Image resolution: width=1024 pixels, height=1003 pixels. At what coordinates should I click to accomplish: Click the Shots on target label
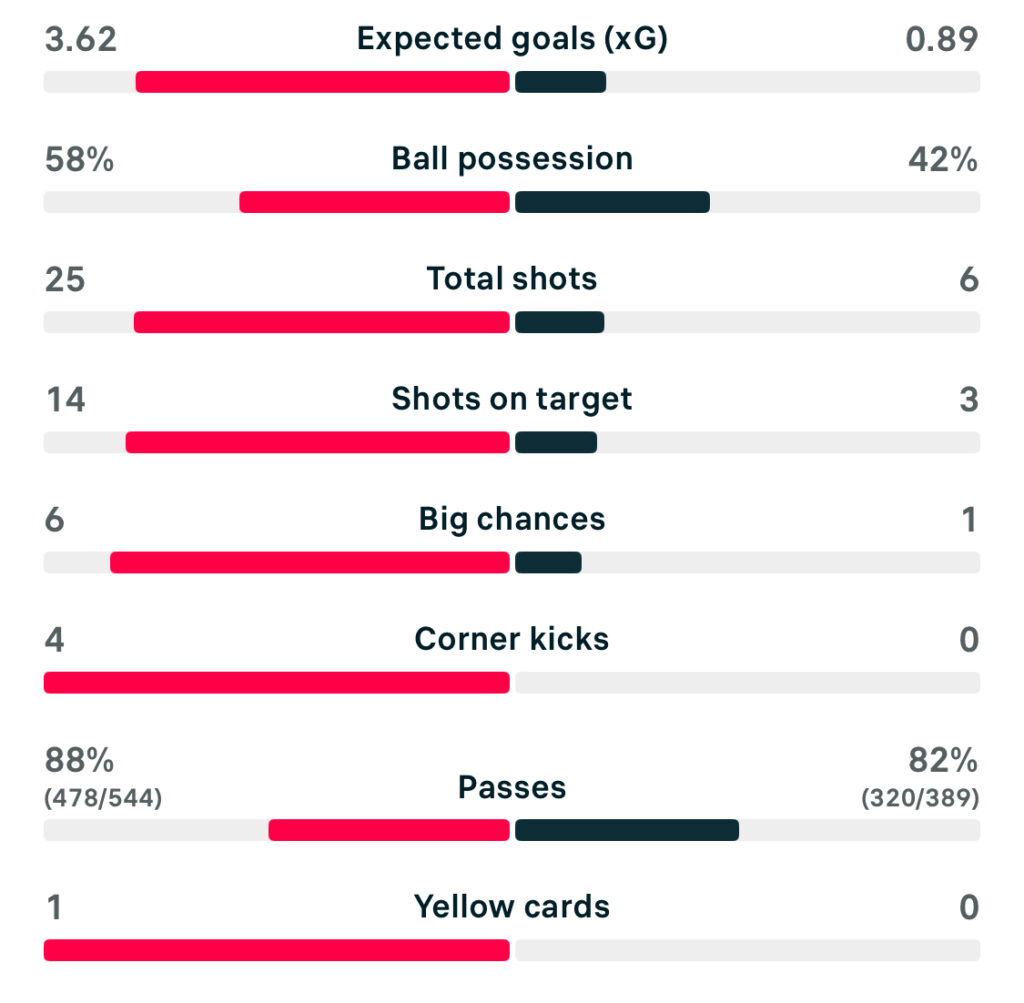pyautogui.click(x=512, y=399)
